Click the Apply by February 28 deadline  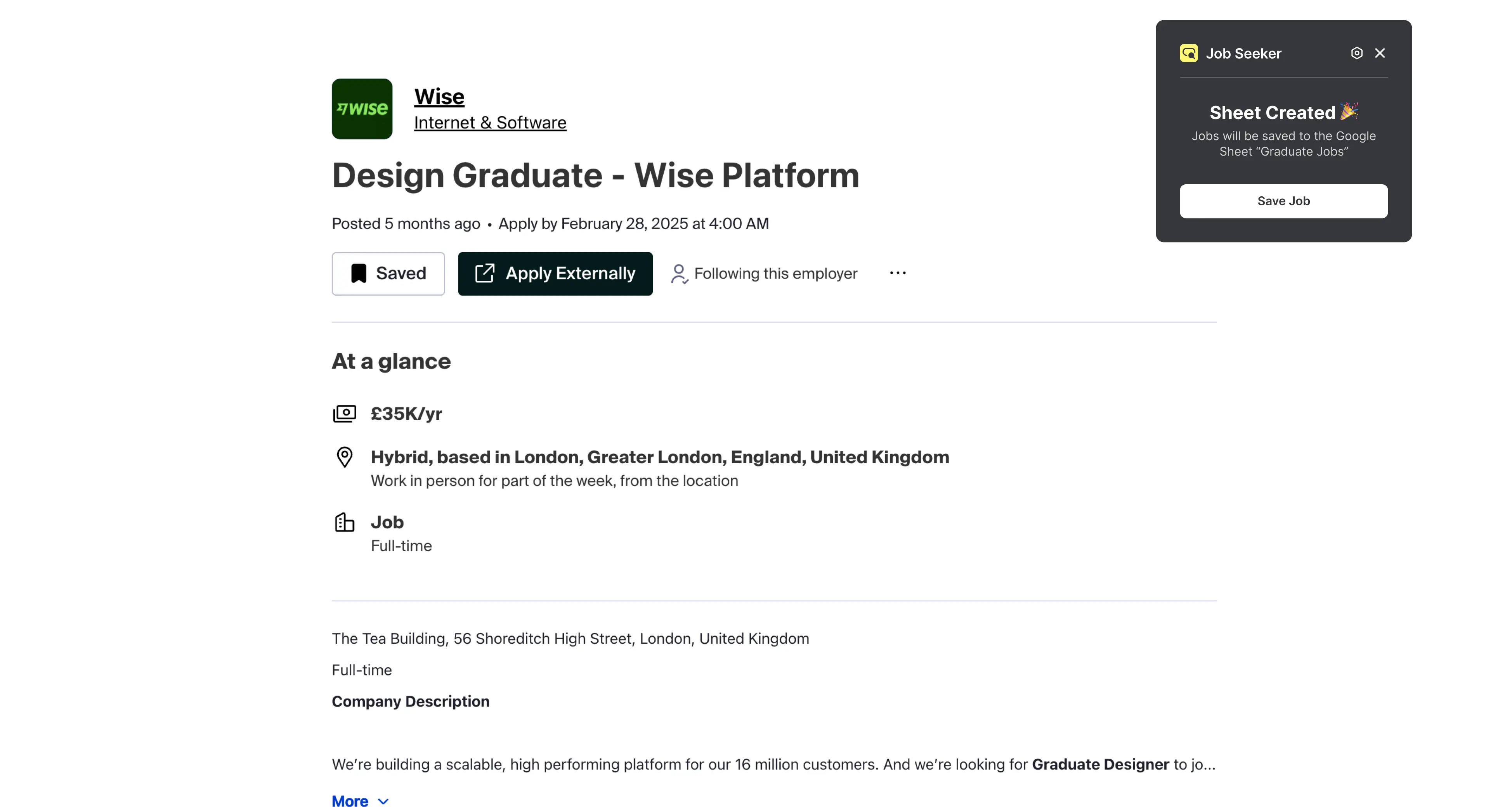coord(633,223)
